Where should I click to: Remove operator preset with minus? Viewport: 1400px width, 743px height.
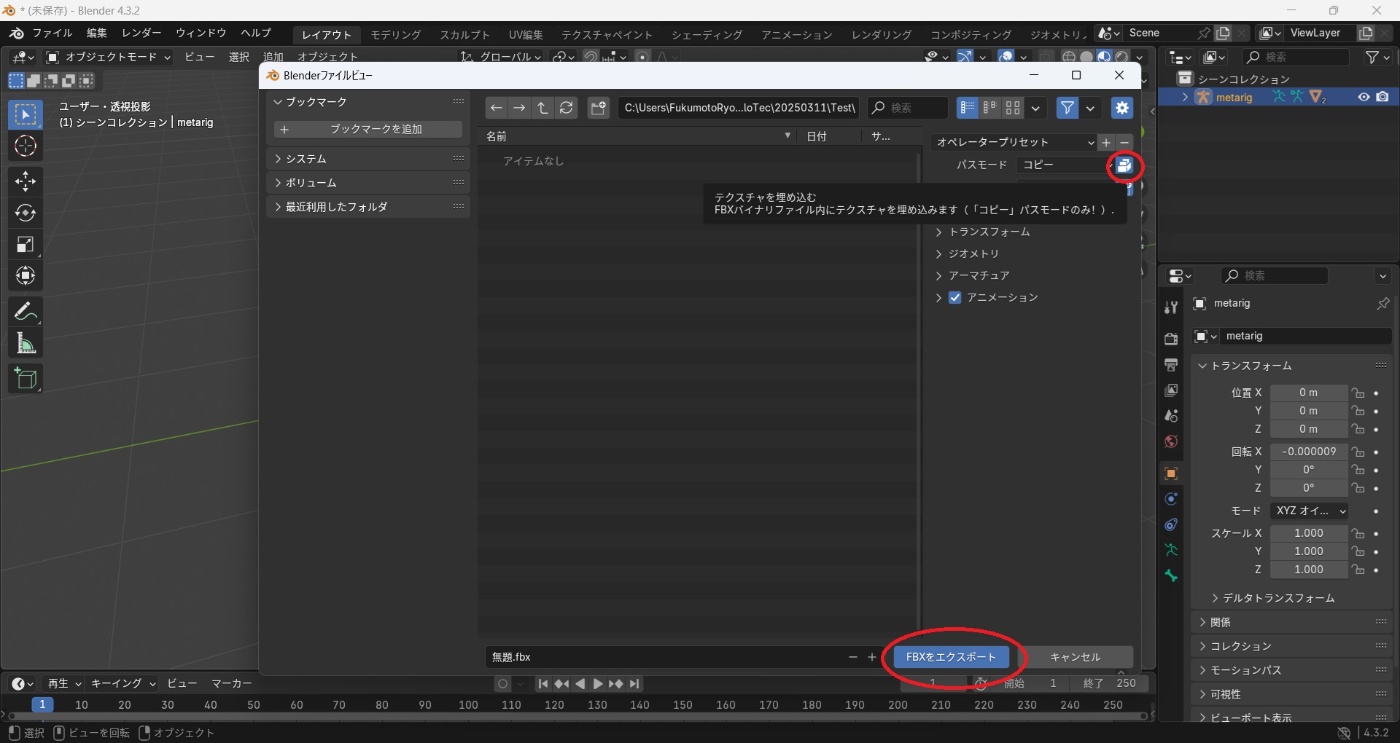pyautogui.click(x=1124, y=143)
